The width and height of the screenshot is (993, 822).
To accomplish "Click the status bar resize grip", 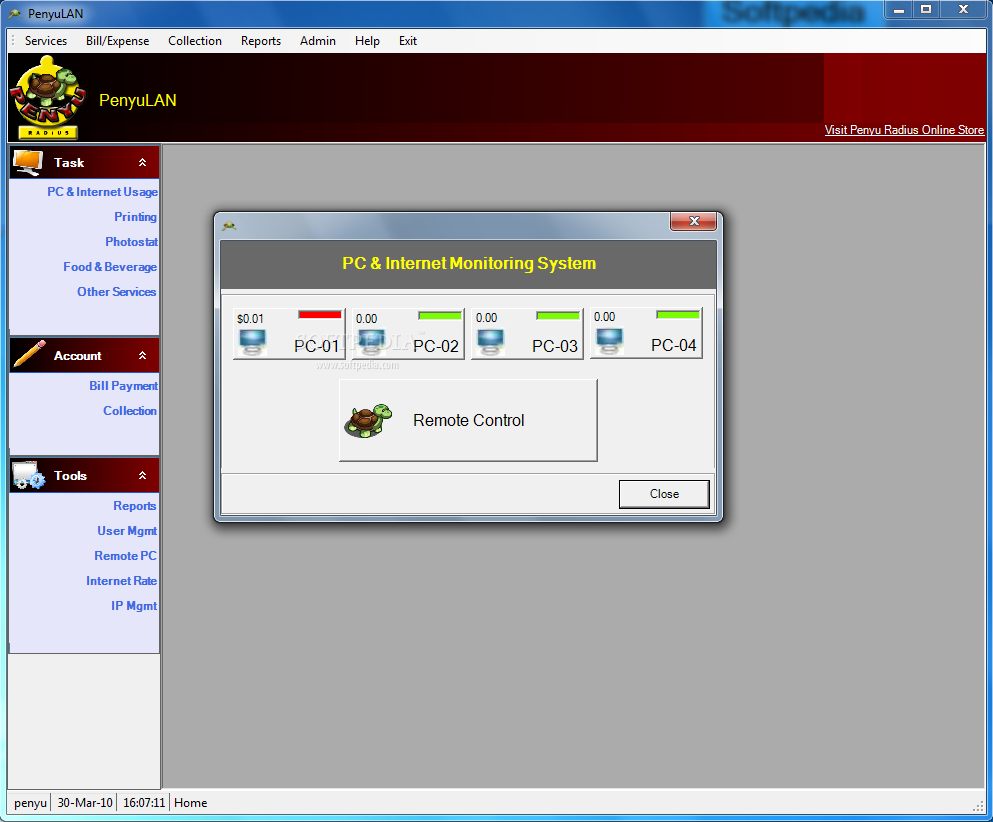I will (x=978, y=805).
